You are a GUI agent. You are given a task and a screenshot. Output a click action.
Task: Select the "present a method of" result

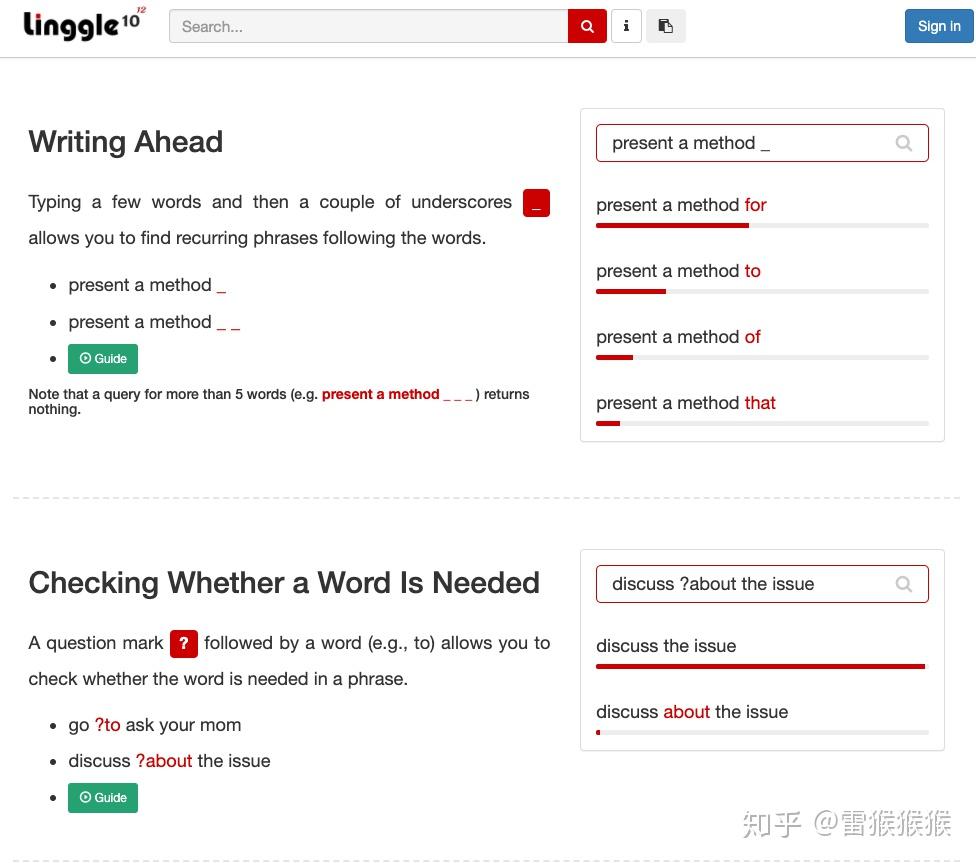point(678,337)
